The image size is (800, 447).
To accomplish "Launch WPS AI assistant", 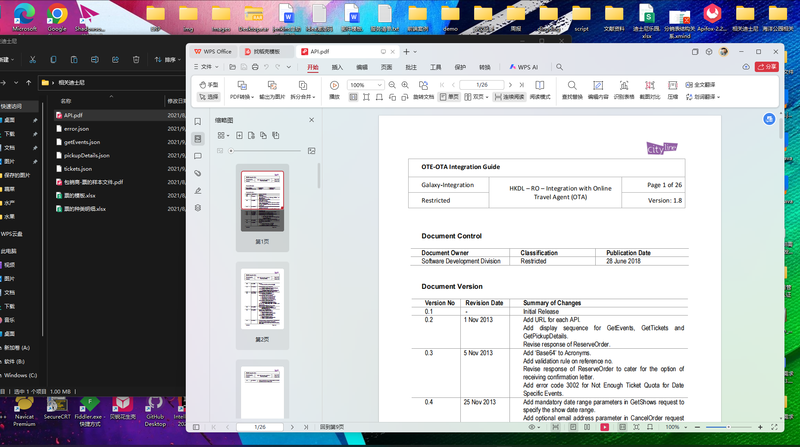I will tap(523, 67).
